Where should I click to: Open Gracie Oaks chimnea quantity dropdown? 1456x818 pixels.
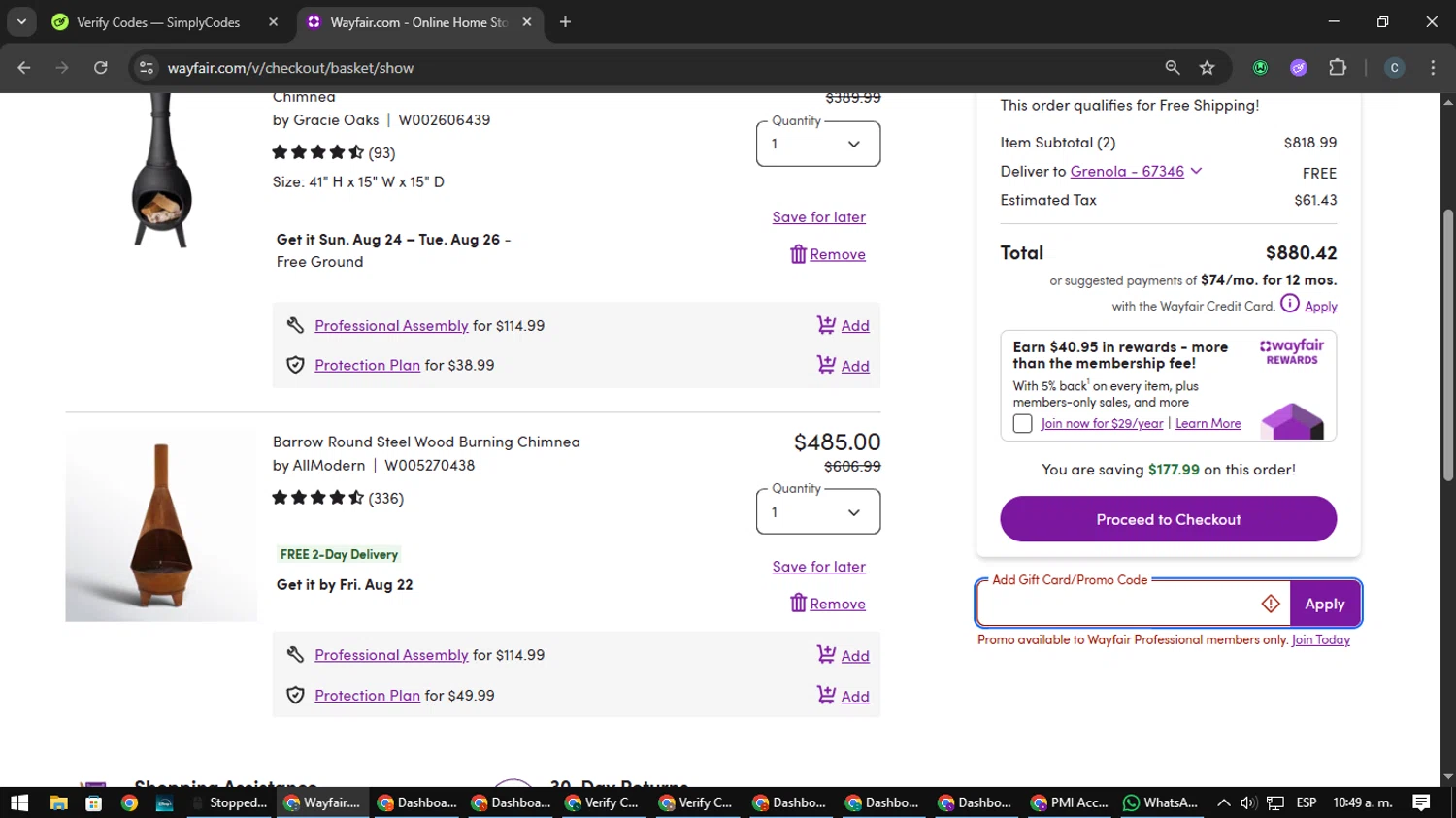pos(818,144)
